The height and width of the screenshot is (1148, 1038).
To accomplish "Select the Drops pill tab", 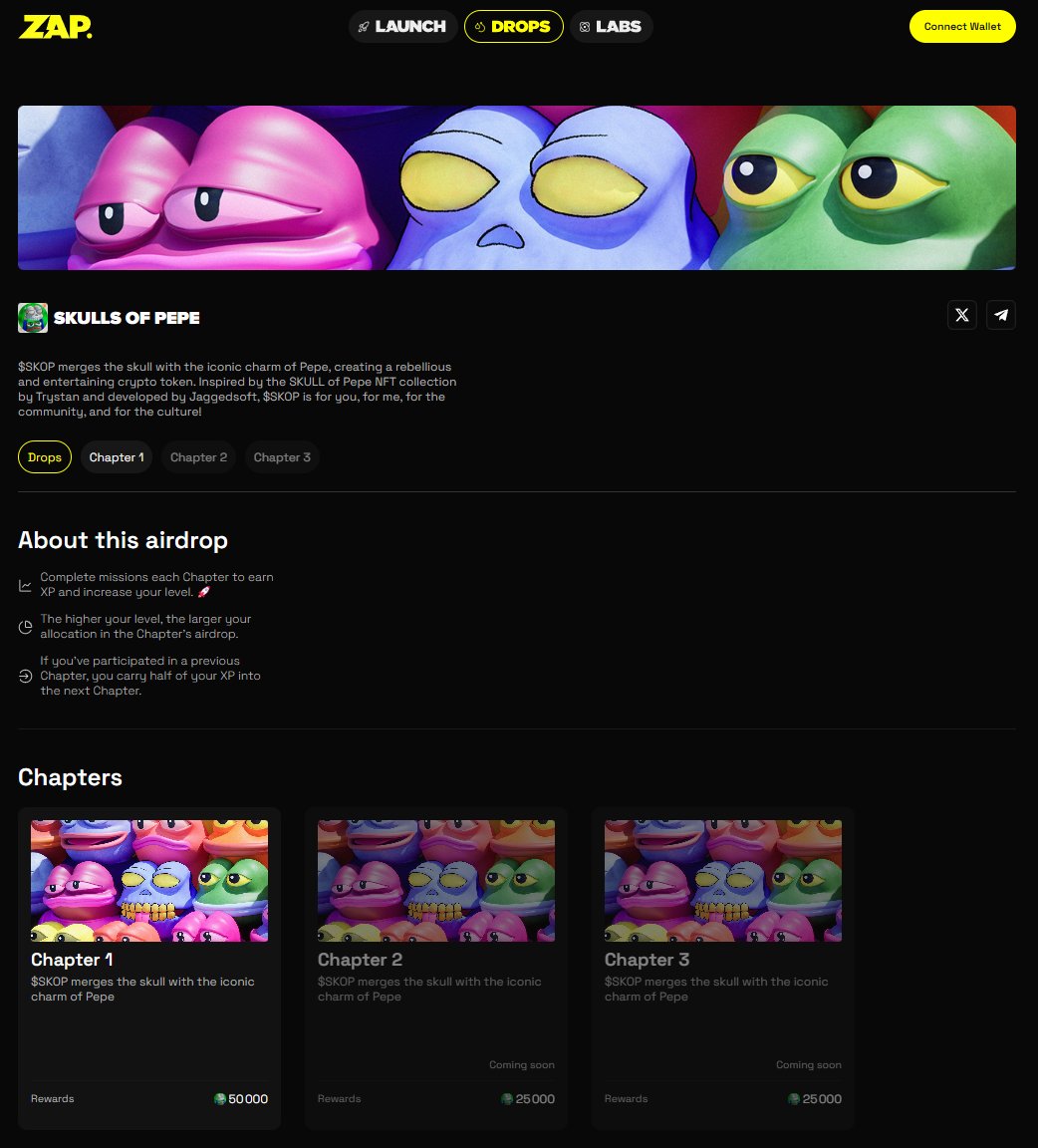I will point(45,456).
